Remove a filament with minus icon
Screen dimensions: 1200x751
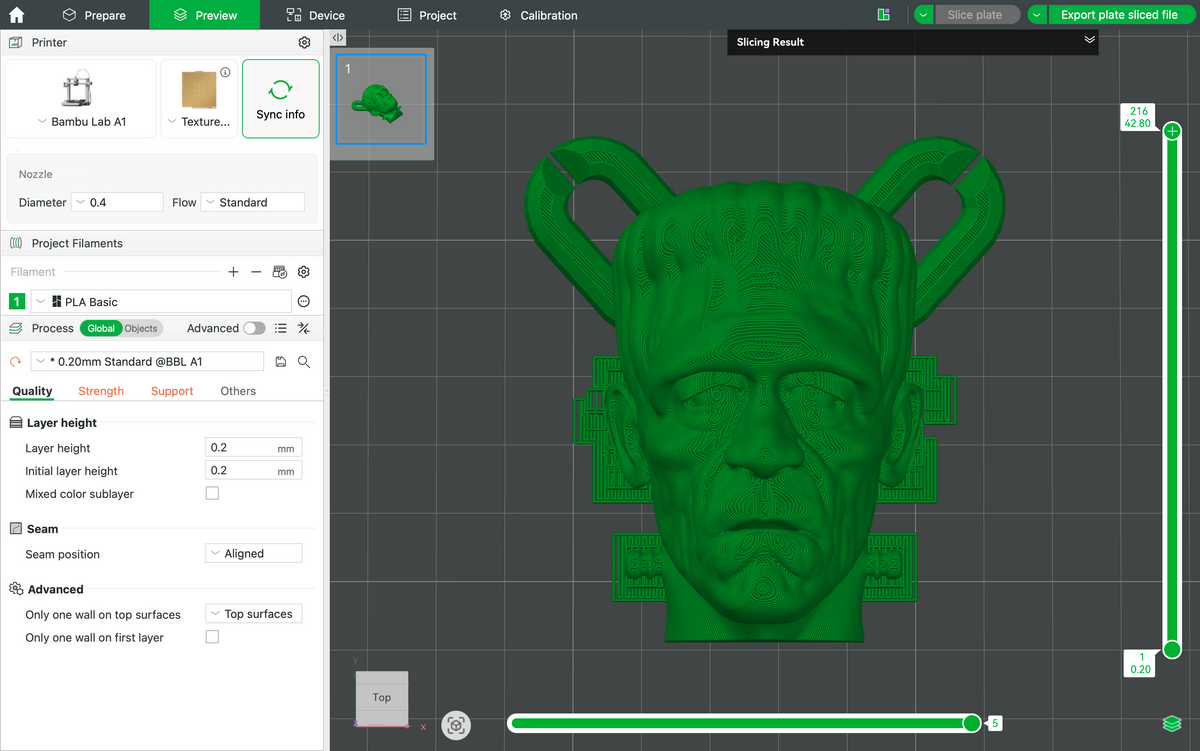[256, 272]
